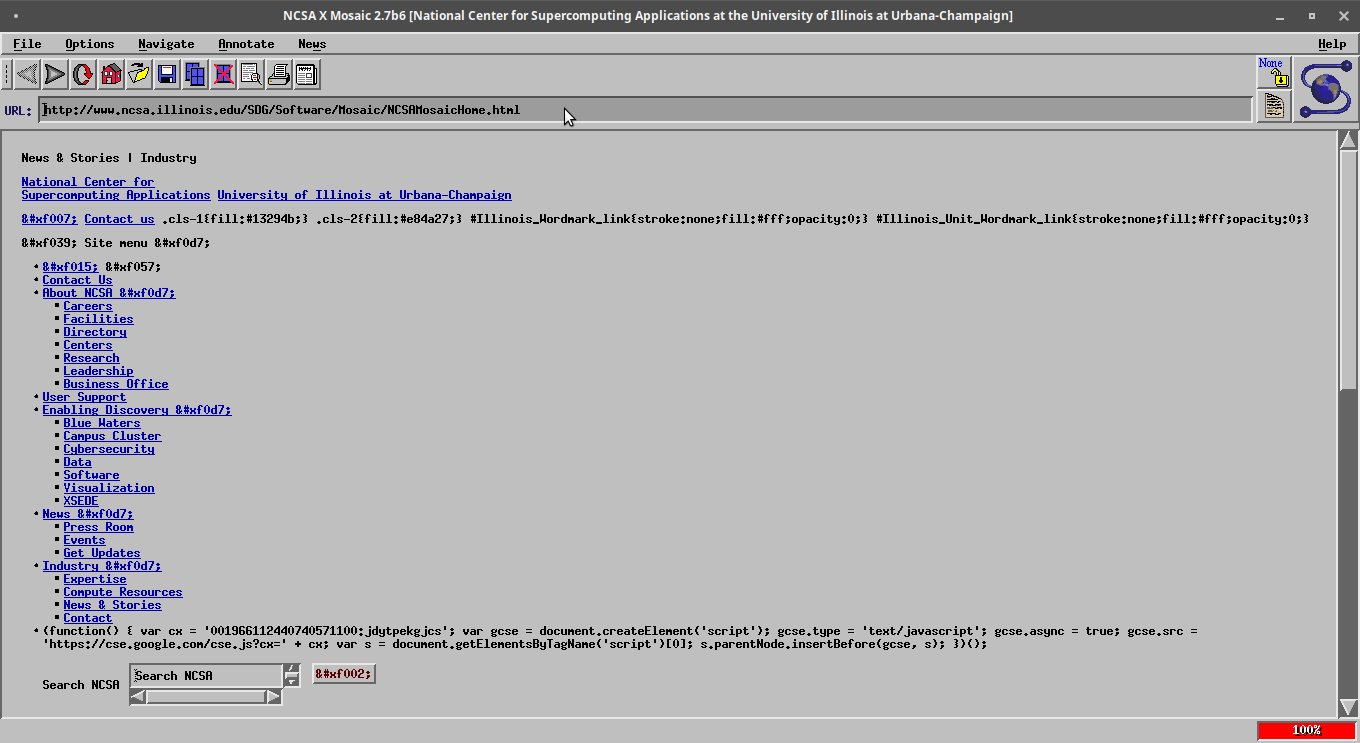Open the Contact Us menu list link

[77, 280]
